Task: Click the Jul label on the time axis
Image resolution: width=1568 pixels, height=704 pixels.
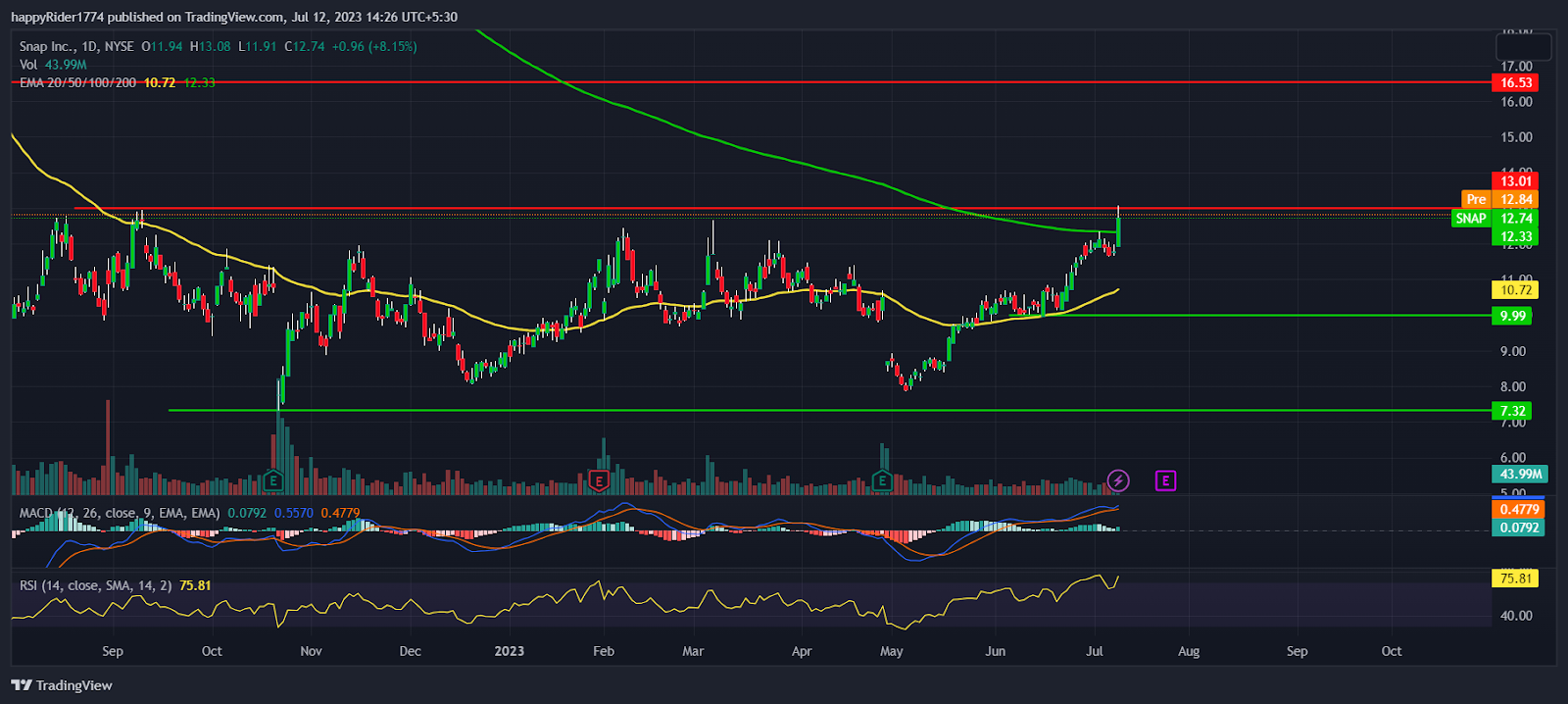Action: coord(1095,651)
